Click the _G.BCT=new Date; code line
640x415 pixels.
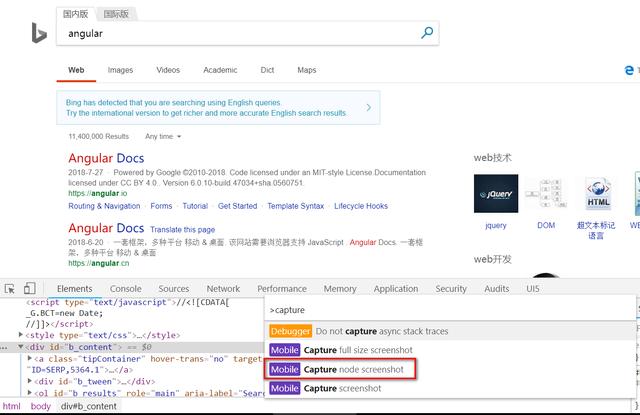pyautogui.click(x=64, y=313)
